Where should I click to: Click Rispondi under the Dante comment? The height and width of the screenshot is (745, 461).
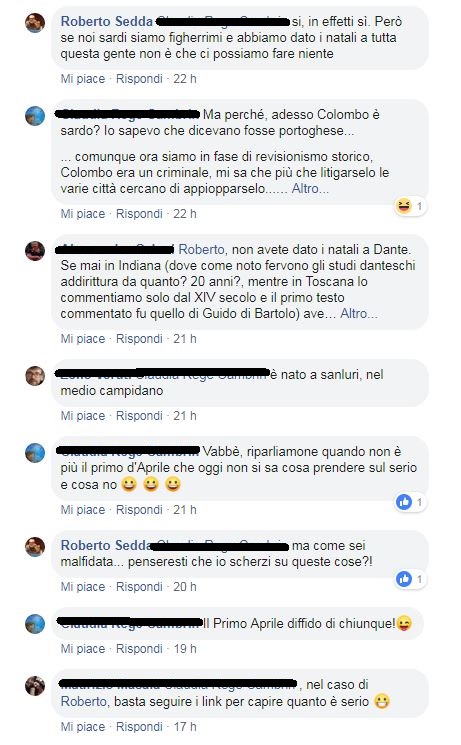pyautogui.click(x=139, y=339)
